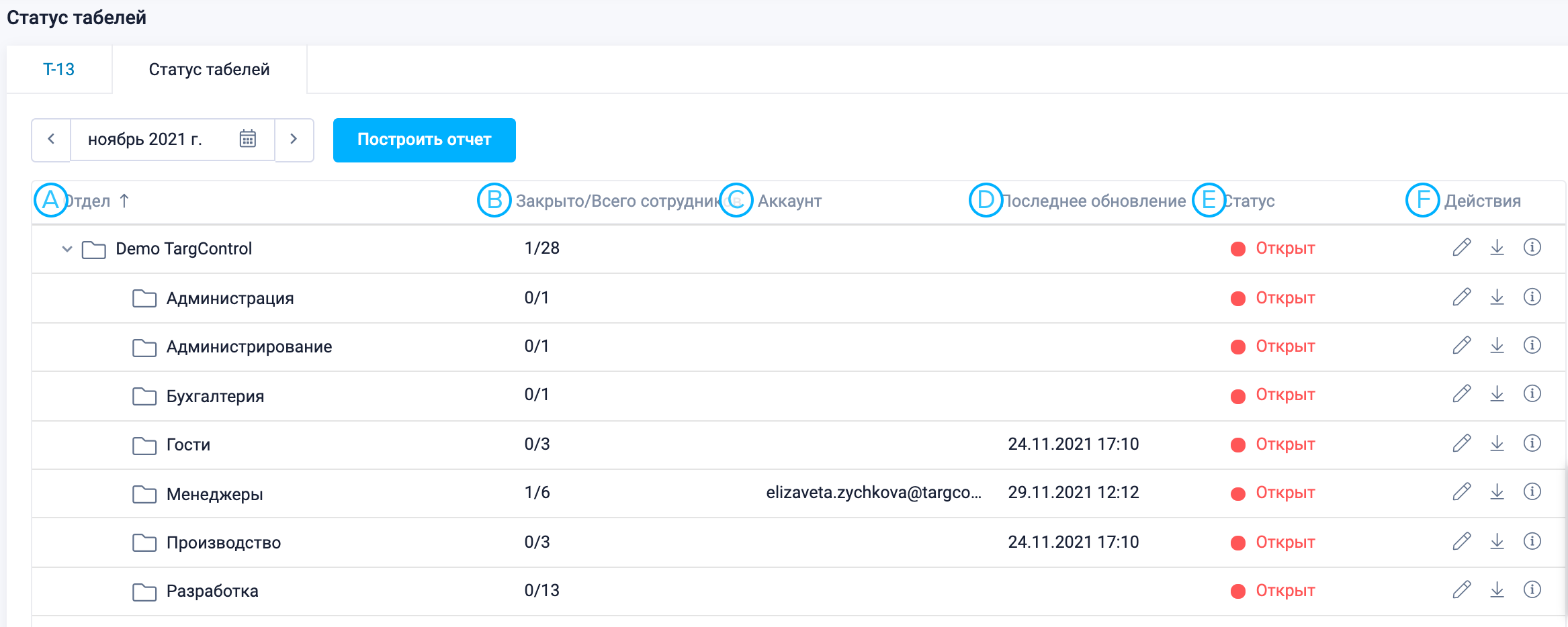Open info icon for Производство

1532,542
